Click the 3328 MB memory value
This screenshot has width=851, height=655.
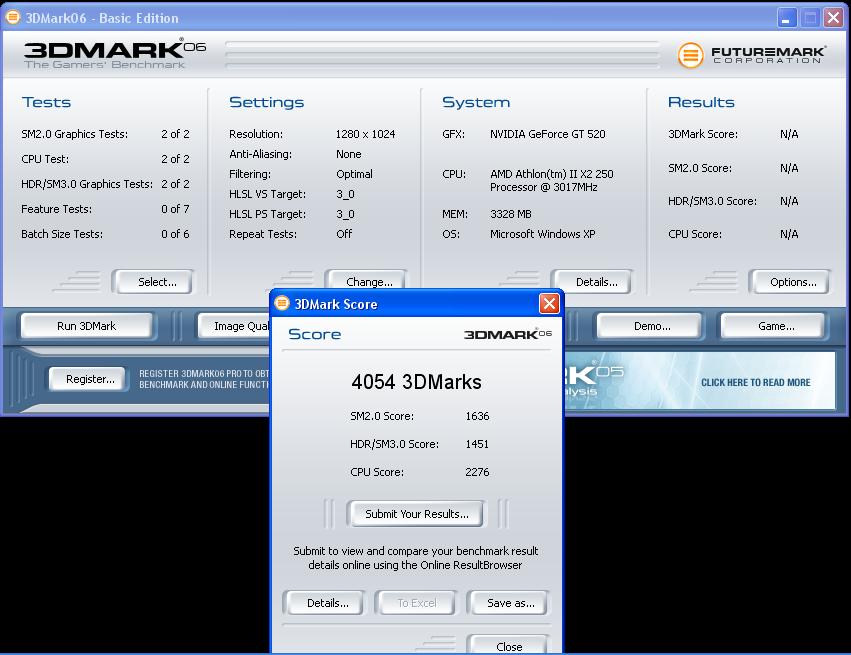tap(510, 214)
